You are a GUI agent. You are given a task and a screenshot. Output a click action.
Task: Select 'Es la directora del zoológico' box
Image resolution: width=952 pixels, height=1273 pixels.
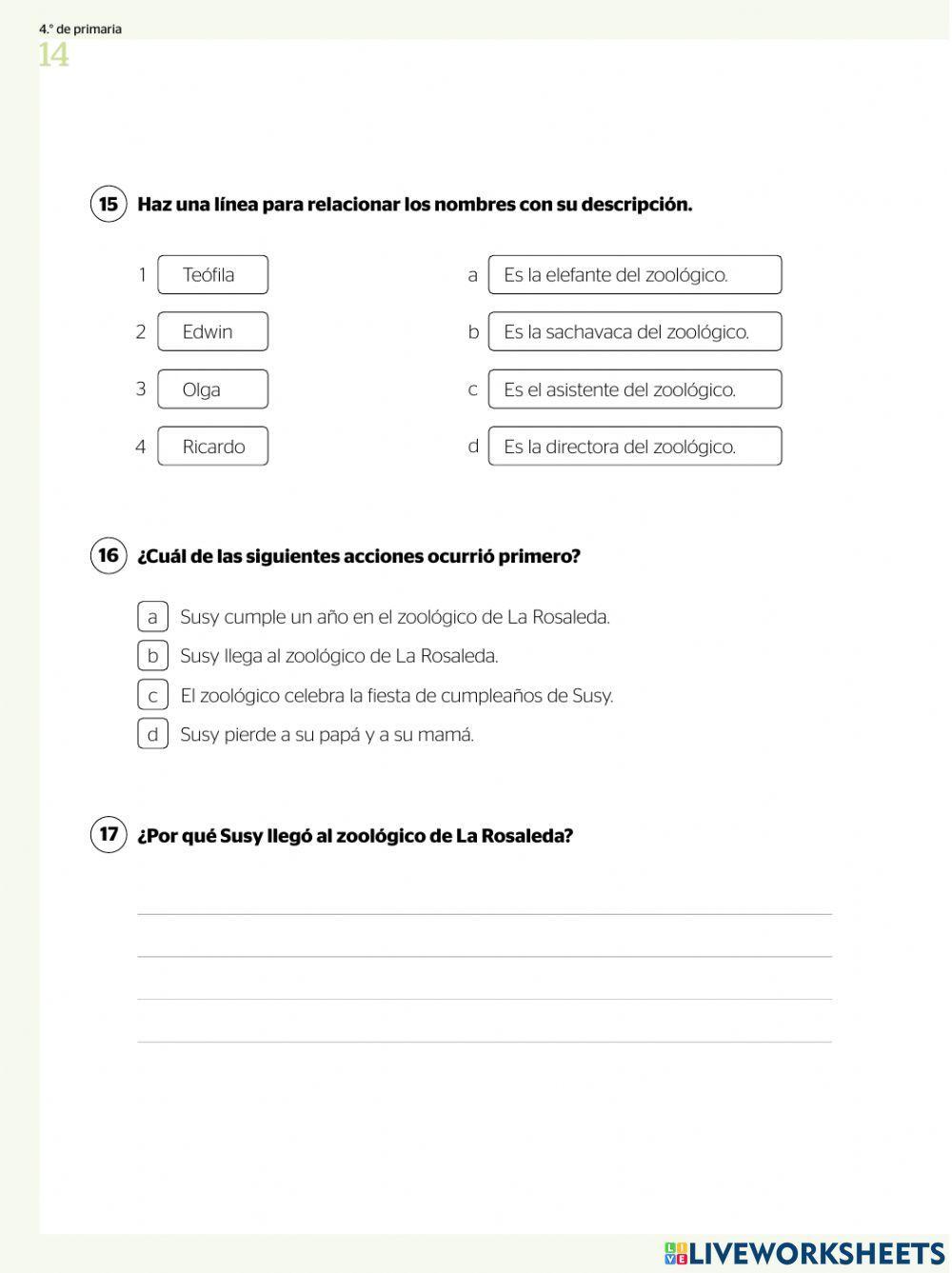pyautogui.click(x=634, y=447)
